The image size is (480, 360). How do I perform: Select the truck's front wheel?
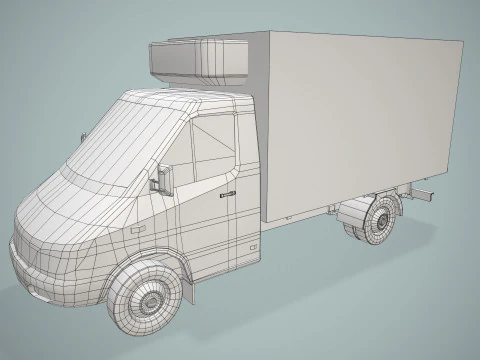[144, 297]
